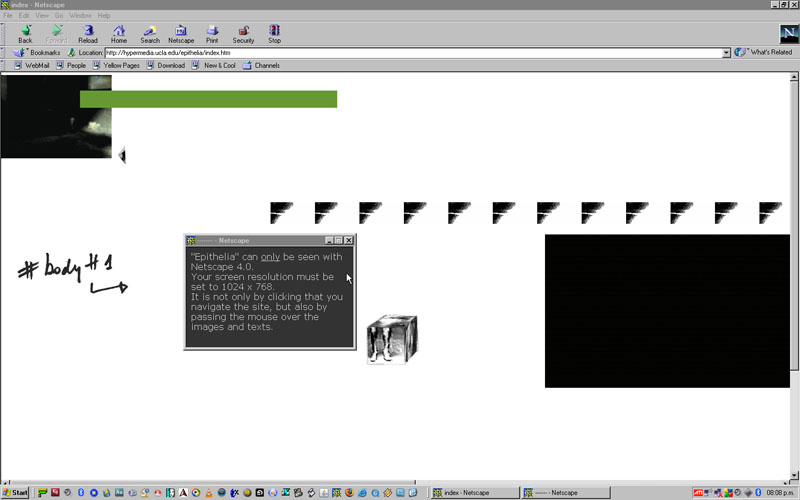800x500 pixels.
Task: Click the Back navigation button
Action: (x=25, y=34)
